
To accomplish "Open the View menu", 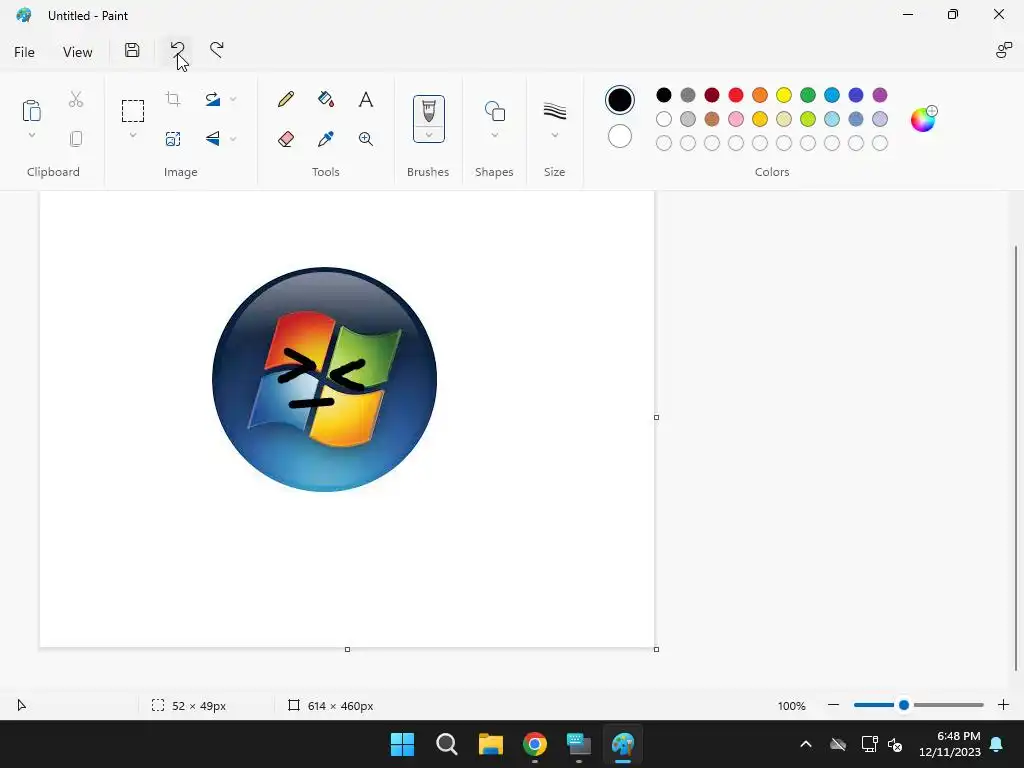I will pyautogui.click(x=77, y=52).
